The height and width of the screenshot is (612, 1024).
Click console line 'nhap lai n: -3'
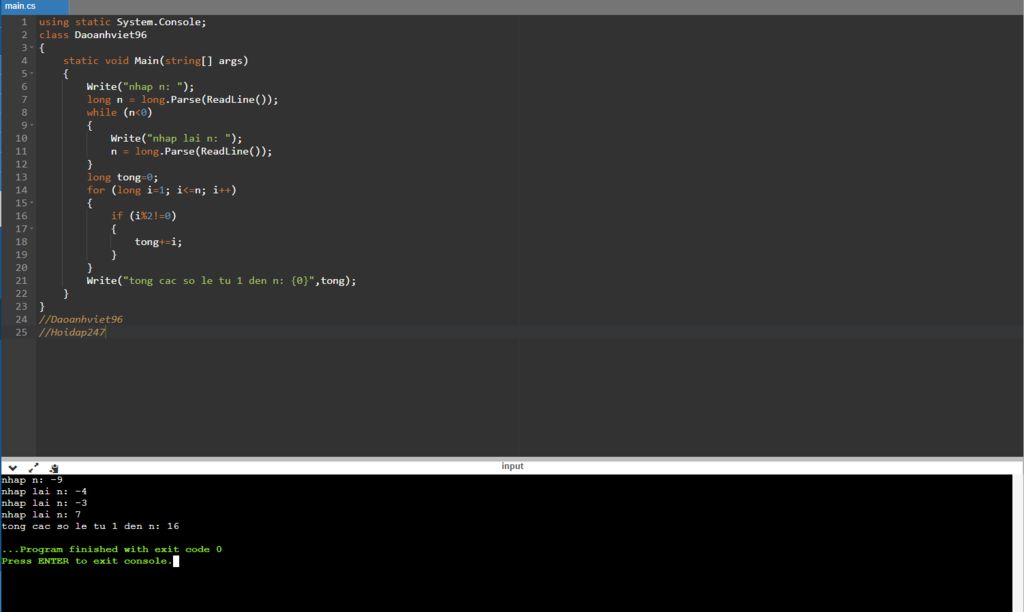click(44, 503)
